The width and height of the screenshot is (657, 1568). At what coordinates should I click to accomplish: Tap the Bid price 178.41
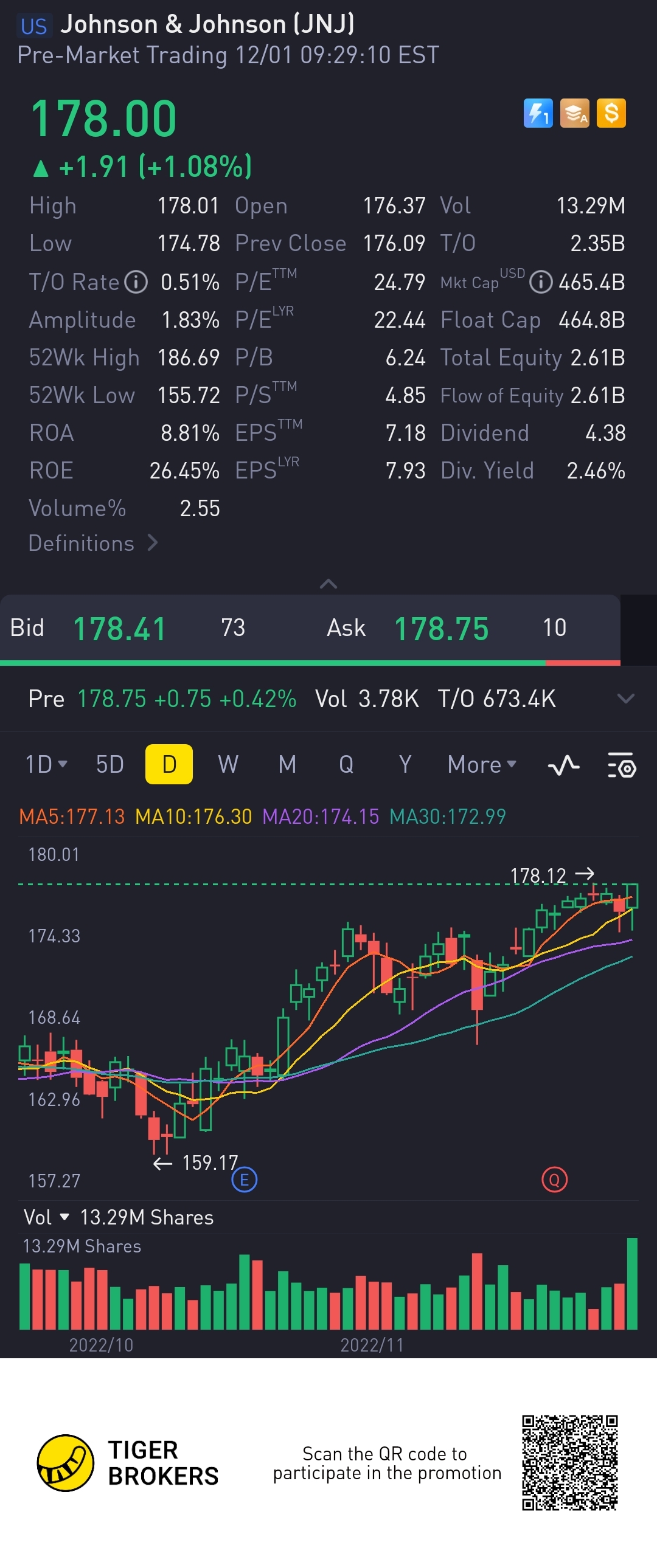click(119, 629)
